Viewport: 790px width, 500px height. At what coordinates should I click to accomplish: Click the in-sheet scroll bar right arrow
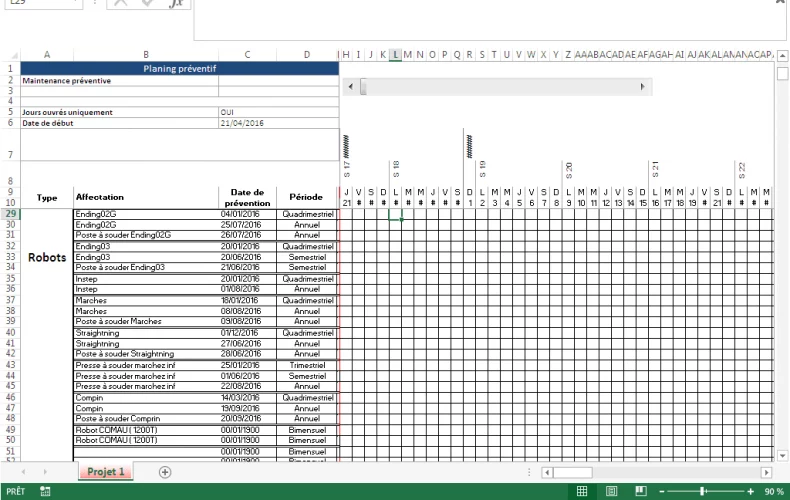point(642,88)
